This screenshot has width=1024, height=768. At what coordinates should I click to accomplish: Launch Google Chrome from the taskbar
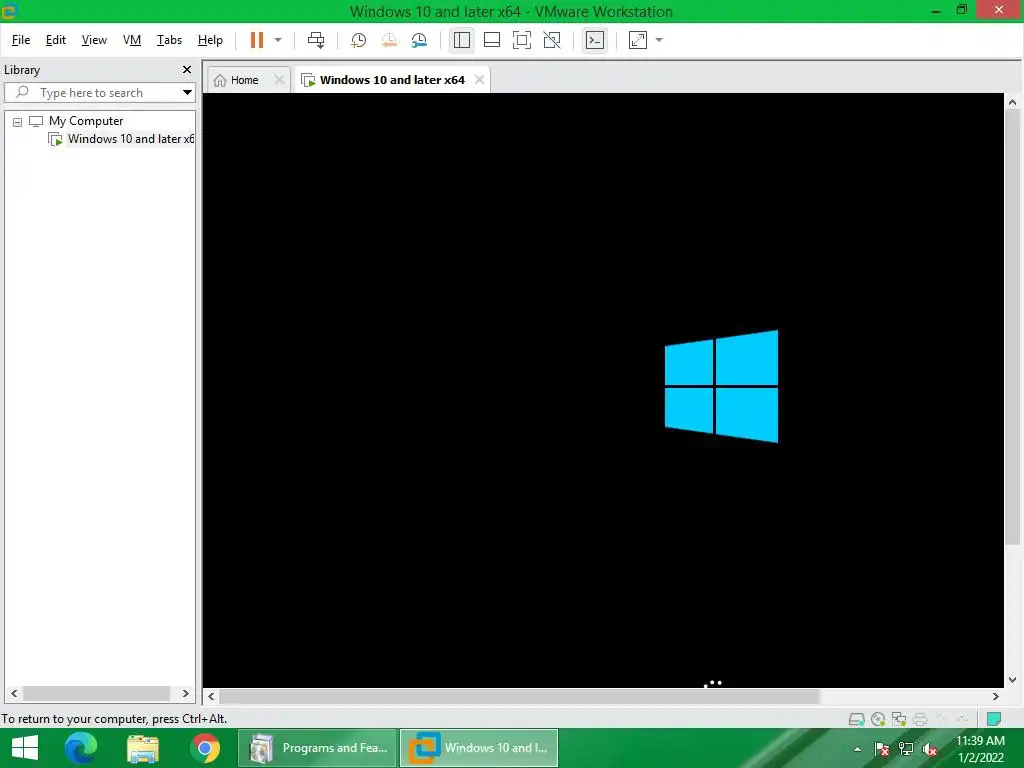(205, 748)
